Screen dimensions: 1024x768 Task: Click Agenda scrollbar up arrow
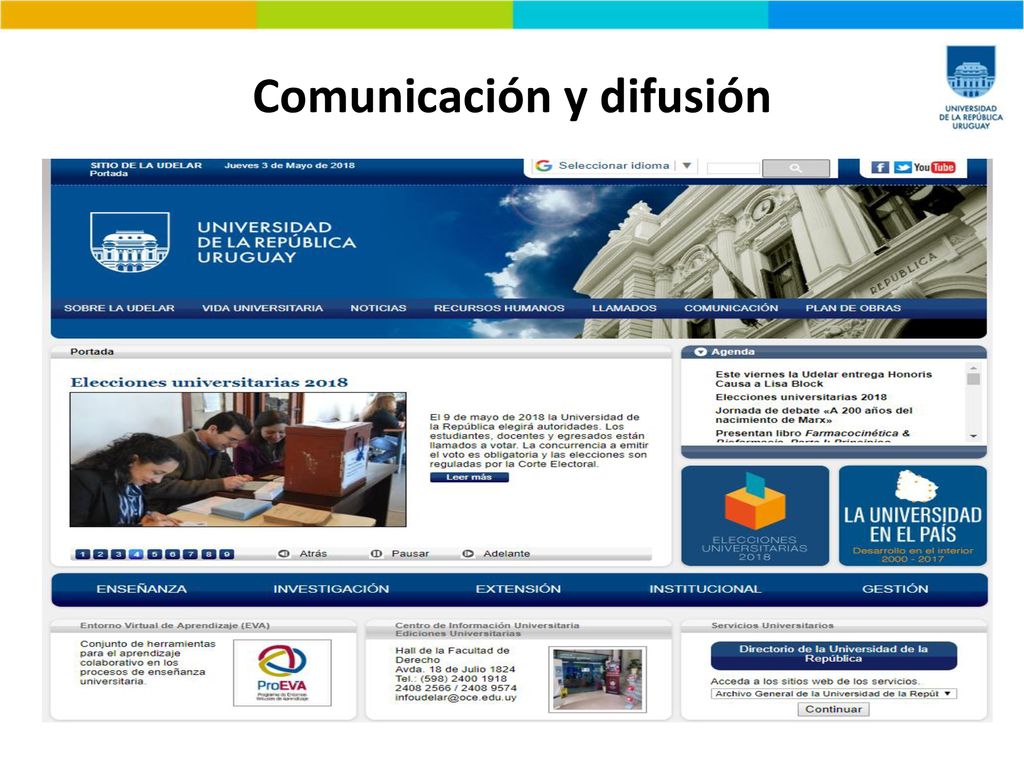click(x=973, y=368)
